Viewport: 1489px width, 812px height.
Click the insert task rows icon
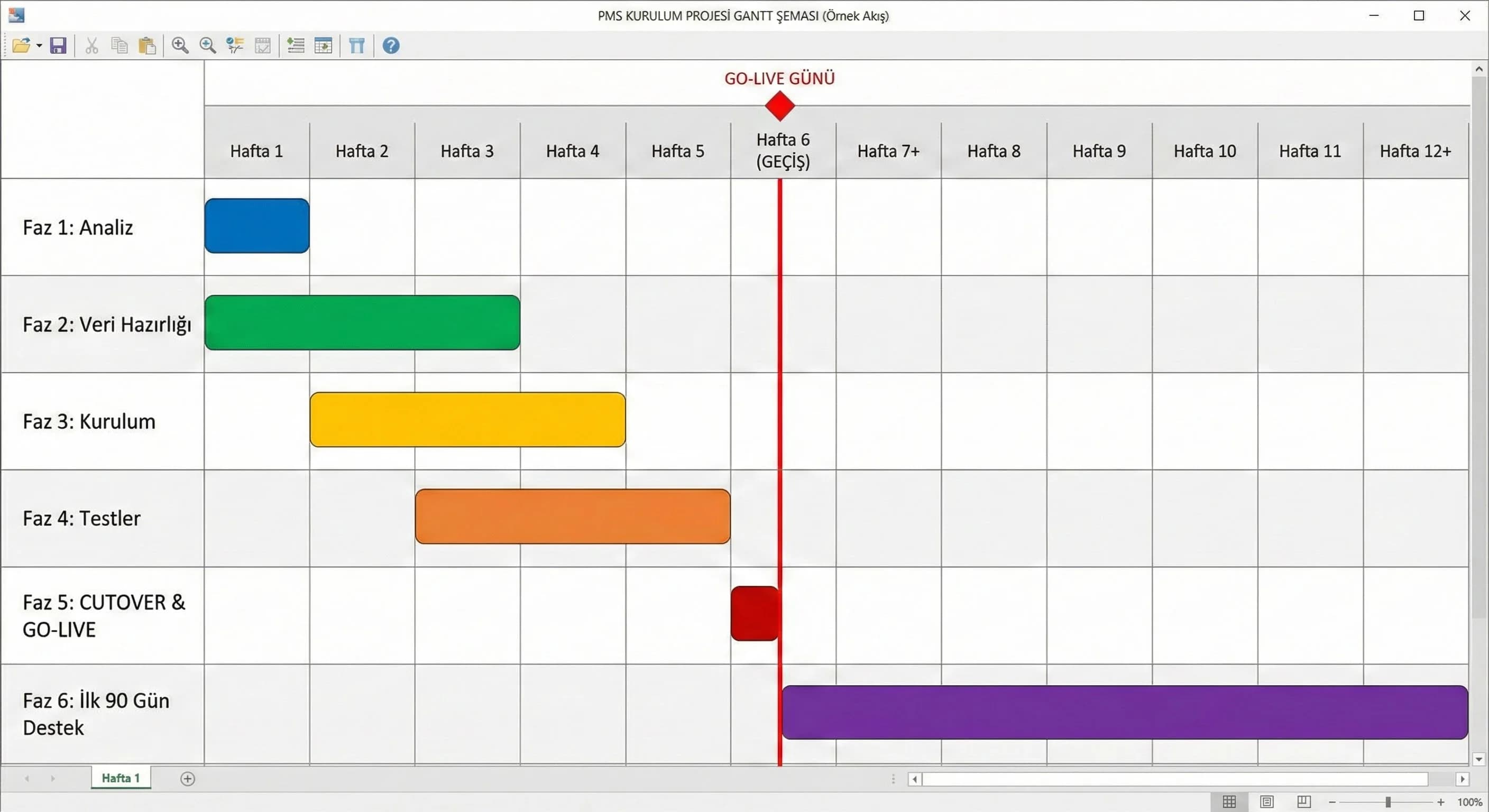pos(296,45)
